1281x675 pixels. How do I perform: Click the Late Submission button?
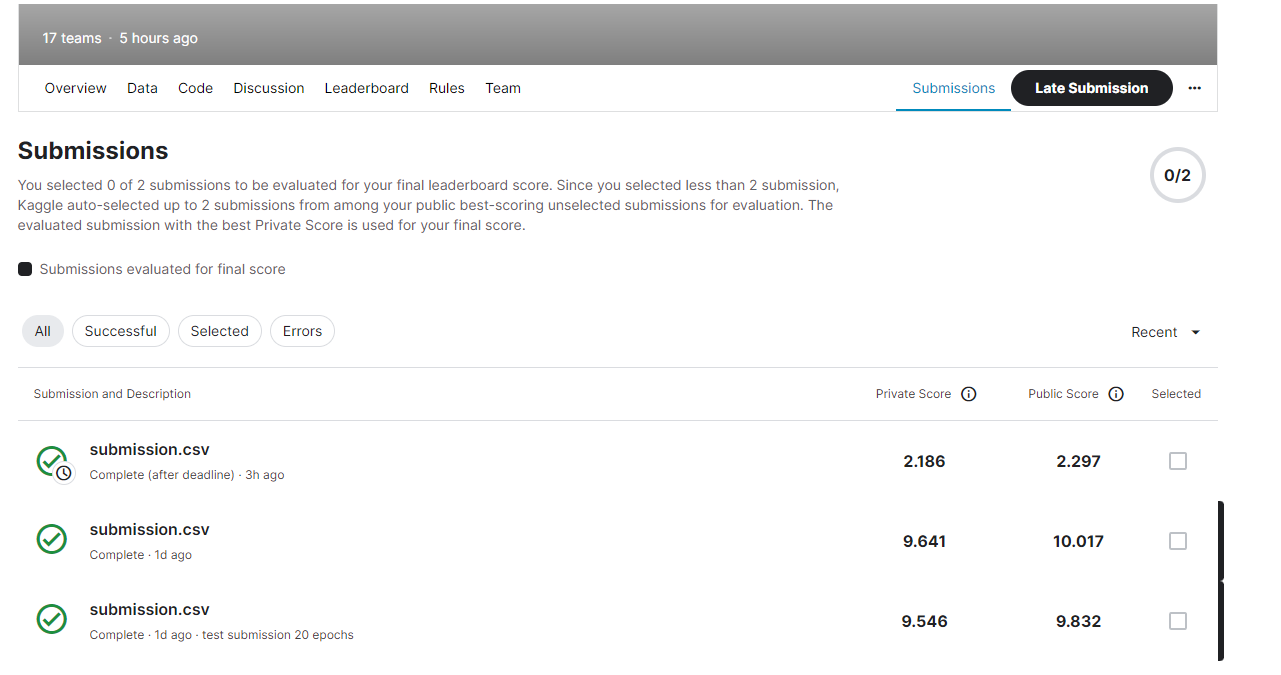click(x=1091, y=88)
